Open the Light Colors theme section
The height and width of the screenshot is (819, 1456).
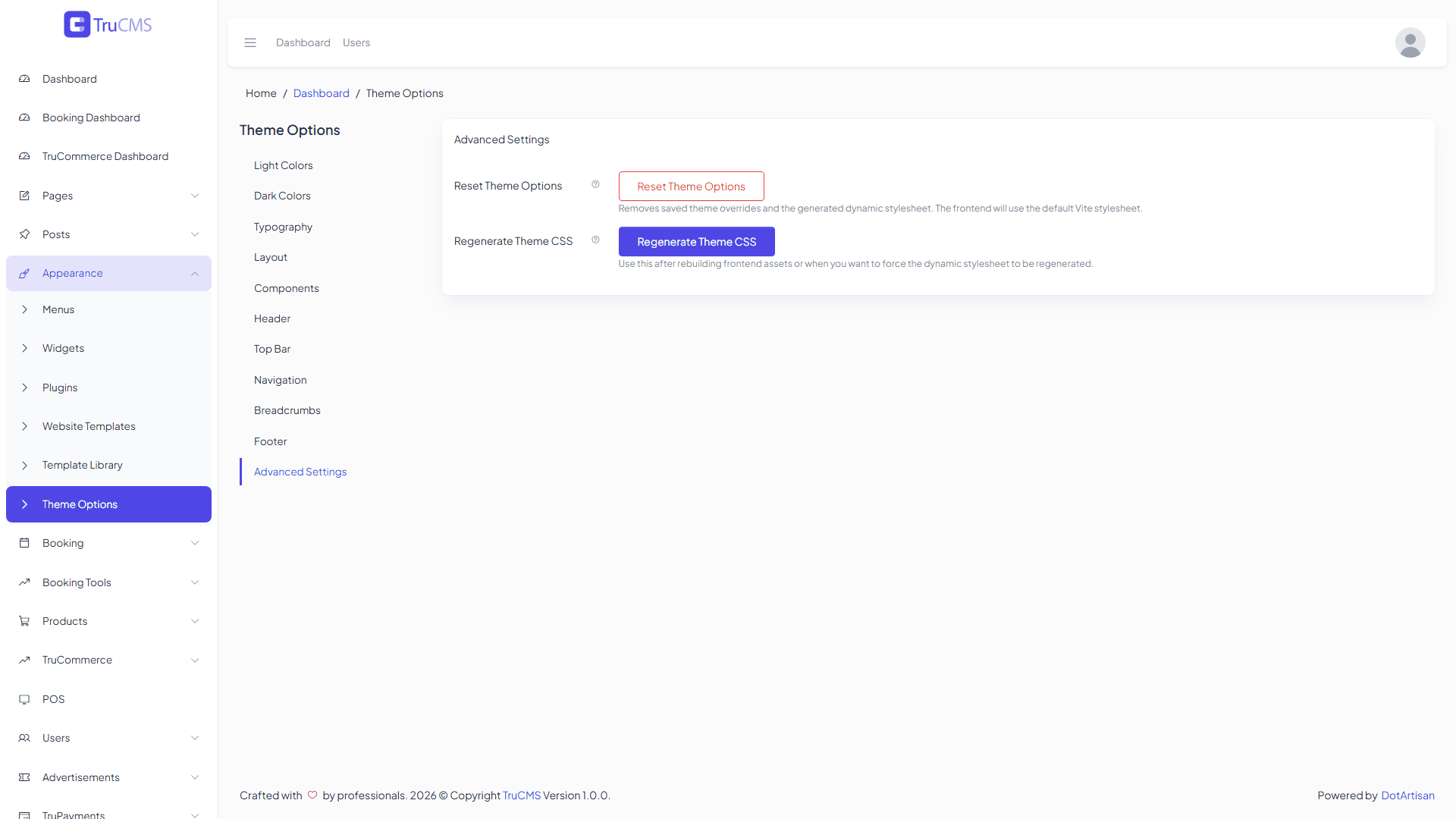[x=283, y=165]
